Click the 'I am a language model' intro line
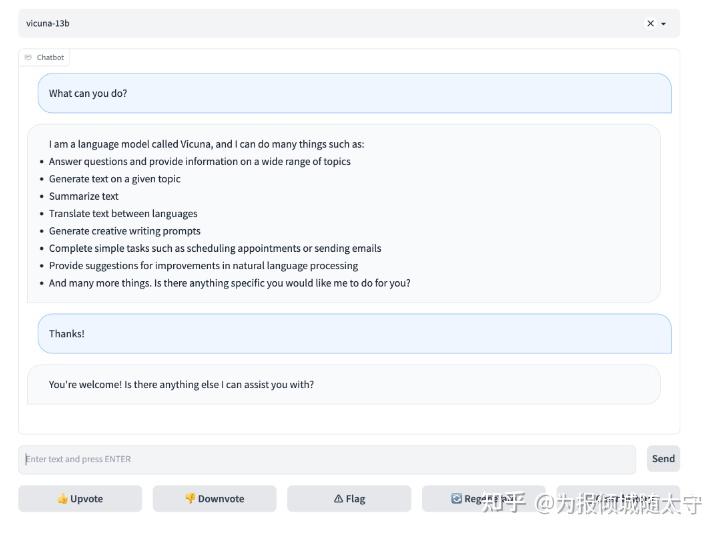720x534 pixels. [206, 144]
